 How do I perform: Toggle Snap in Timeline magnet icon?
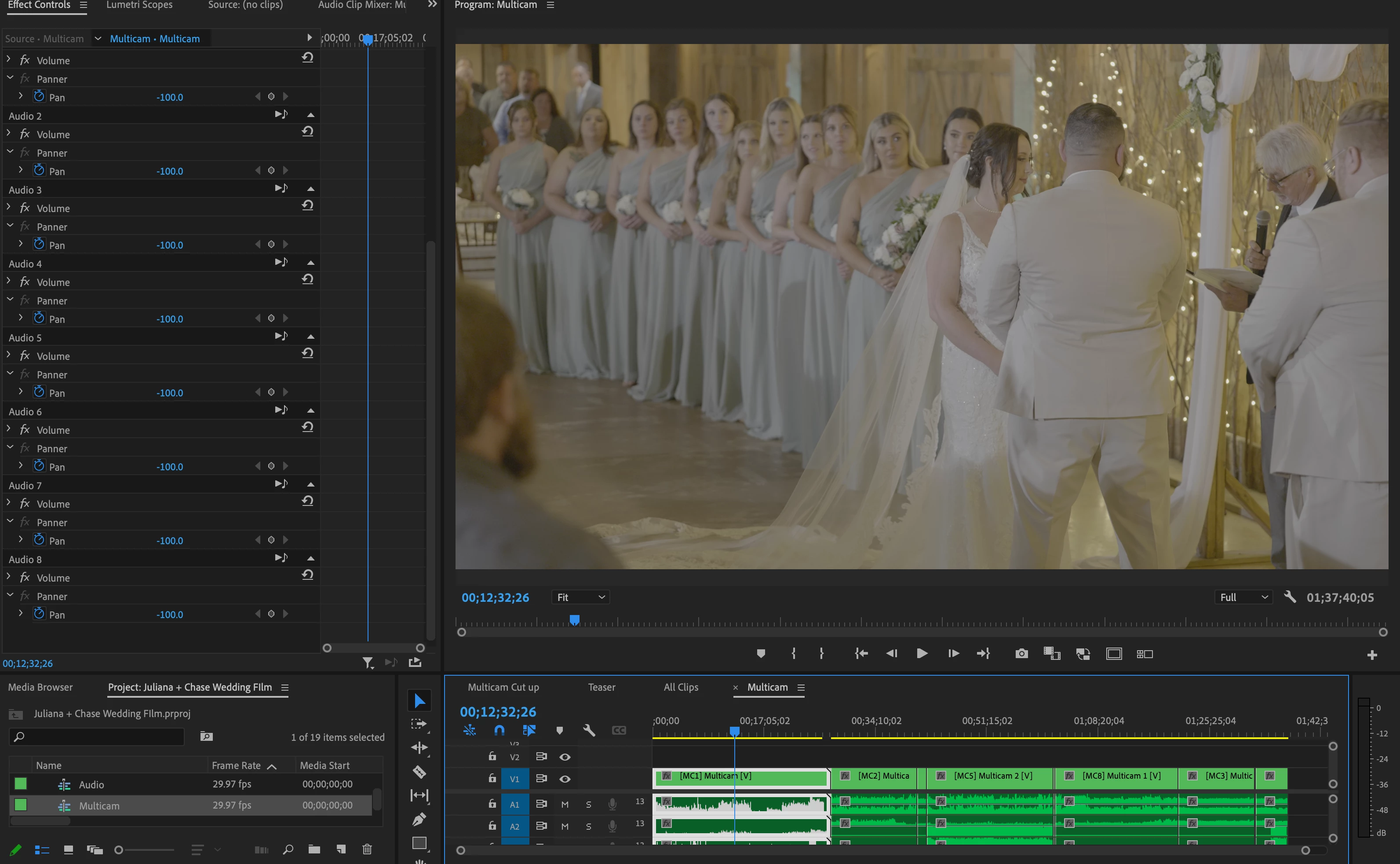[x=499, y=730]
